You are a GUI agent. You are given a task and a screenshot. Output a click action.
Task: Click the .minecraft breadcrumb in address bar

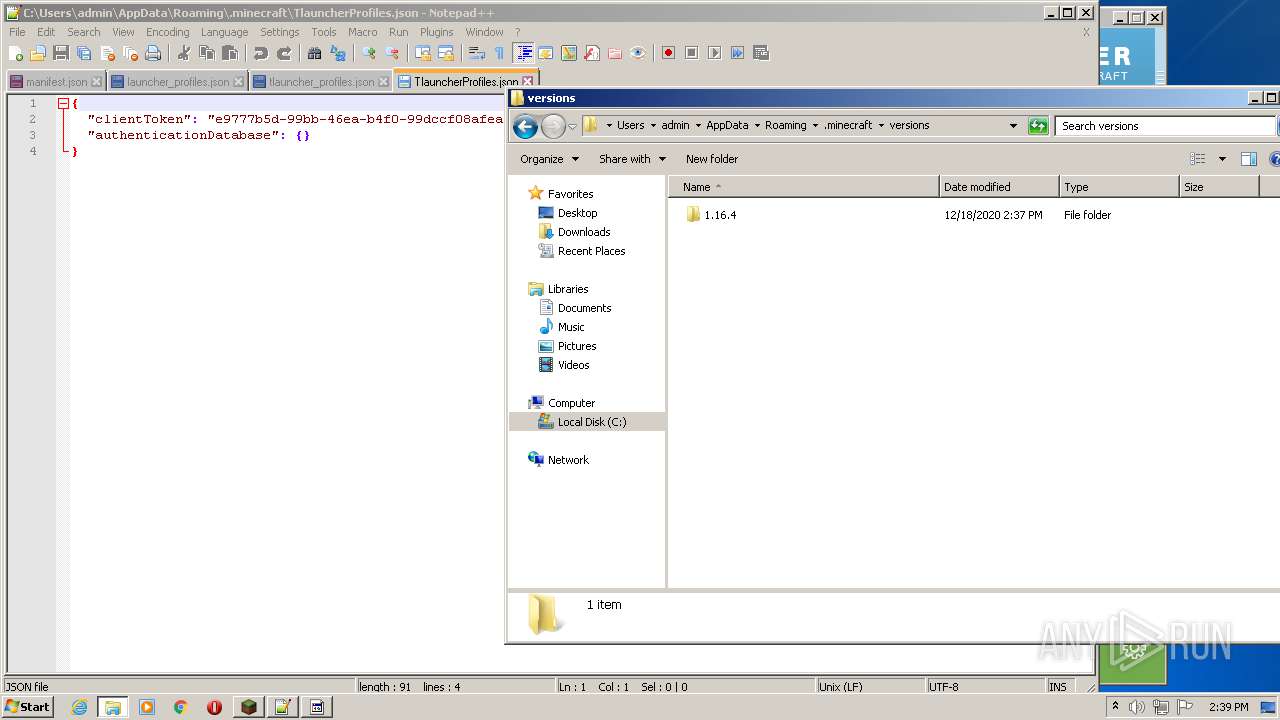(x=848, y=126)
